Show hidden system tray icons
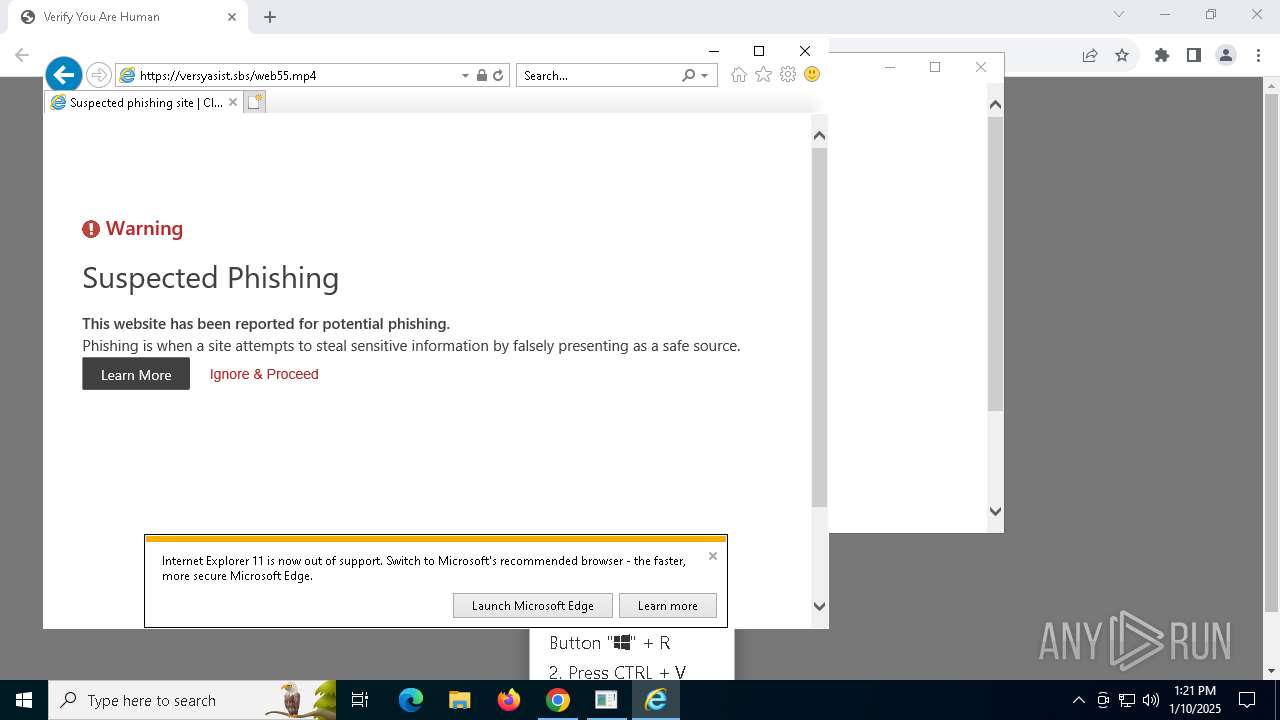The image size is (1280, 720). (1079, 700)
